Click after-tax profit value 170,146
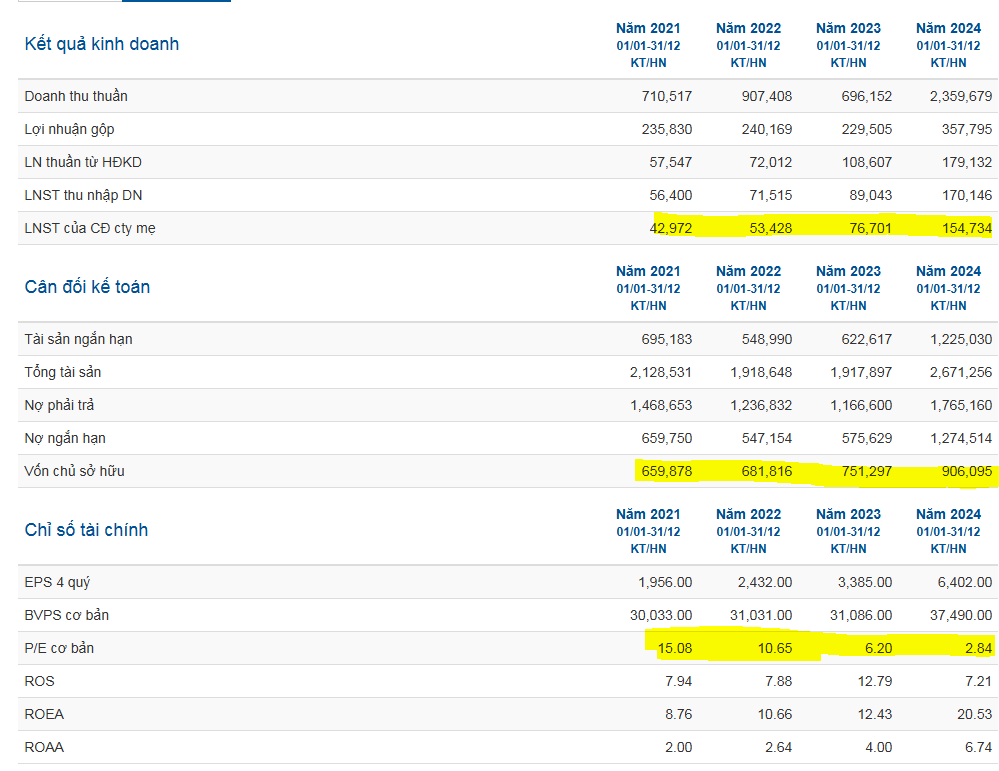Viewport: 999px width, 771px height. (967, 196)
